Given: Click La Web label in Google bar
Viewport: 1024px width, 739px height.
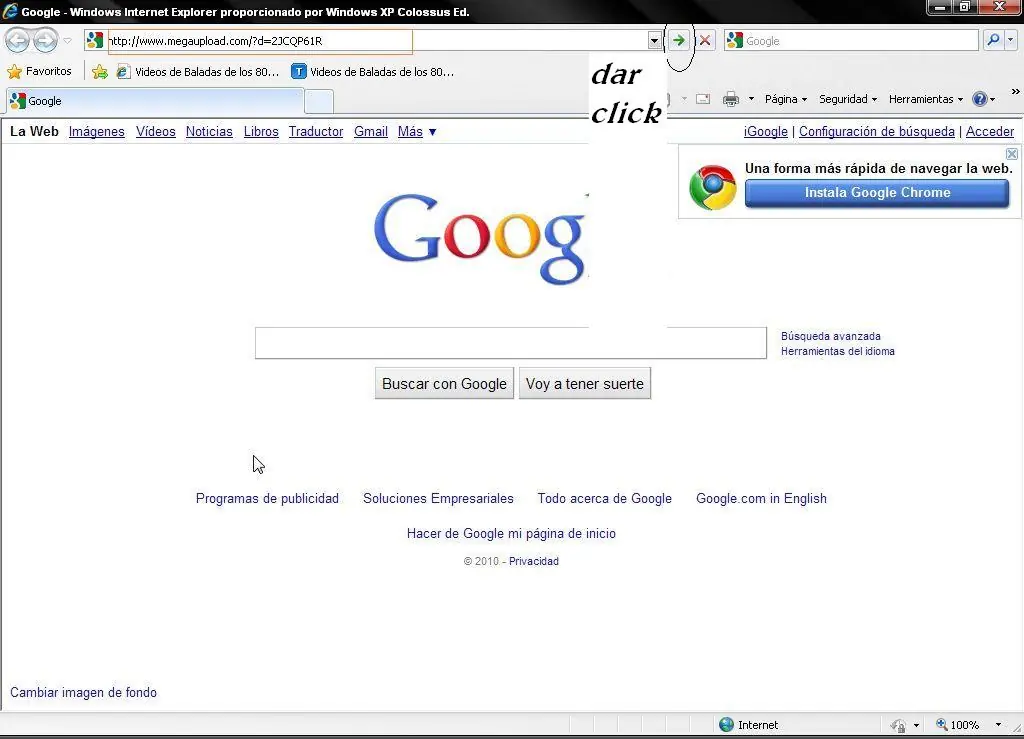Looking at the screenshot, I should (x=35, y=131).
